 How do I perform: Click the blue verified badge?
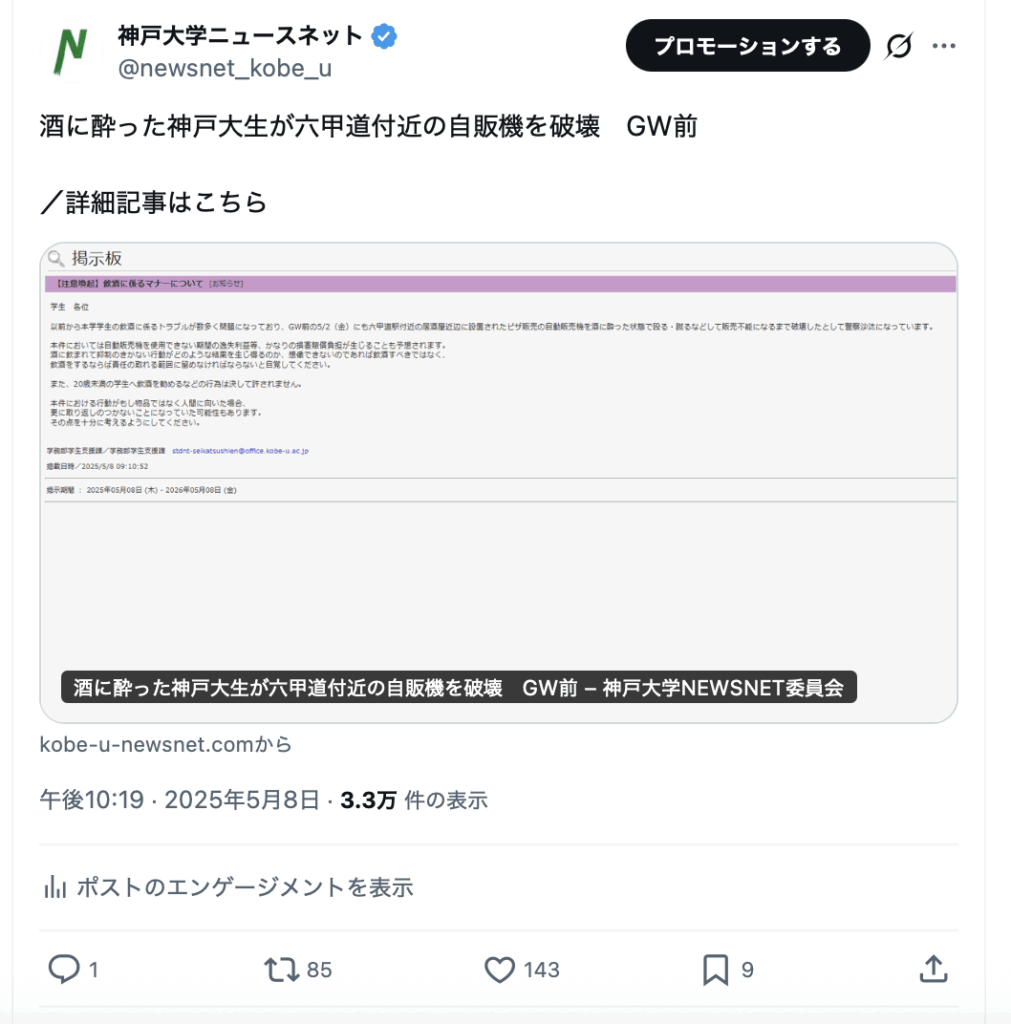[x=385, y=37]
